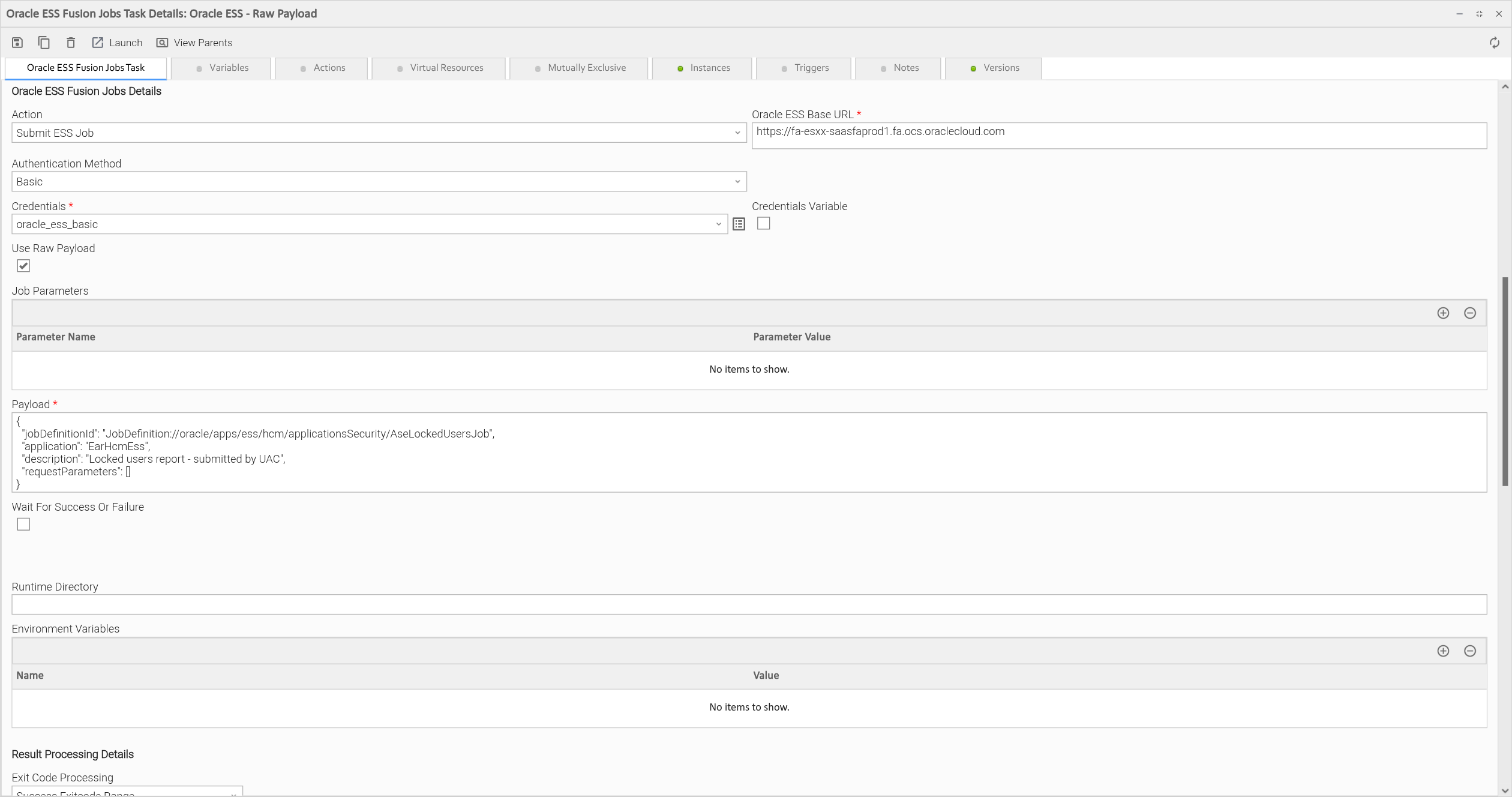Click the Runtime Directory field
This screenshot has height=797, width=1512.
[749, 604]
